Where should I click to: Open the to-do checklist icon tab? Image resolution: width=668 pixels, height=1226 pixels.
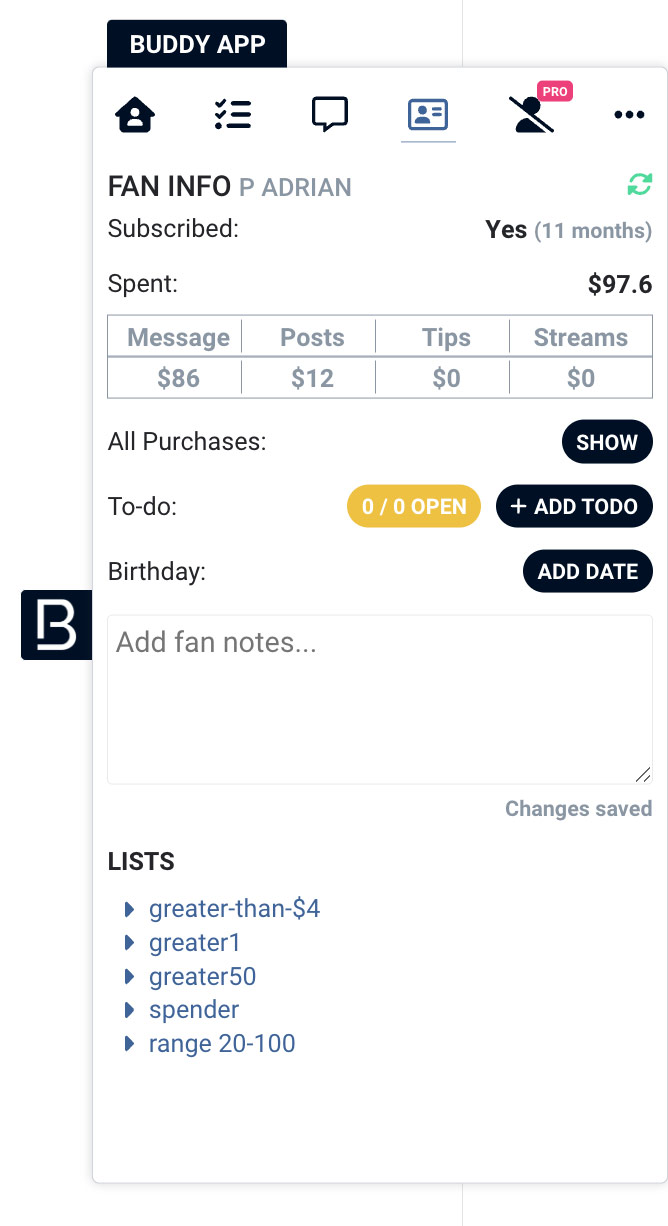(232, 115)
